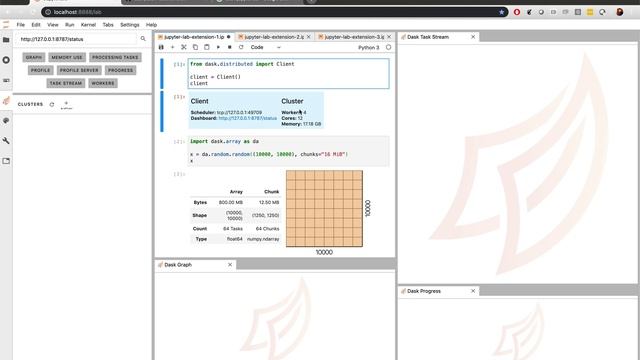The image size is (640, 360).
Task: Close the jupyter-lab-extension-2 tab
Action: [x=309, y=37]
